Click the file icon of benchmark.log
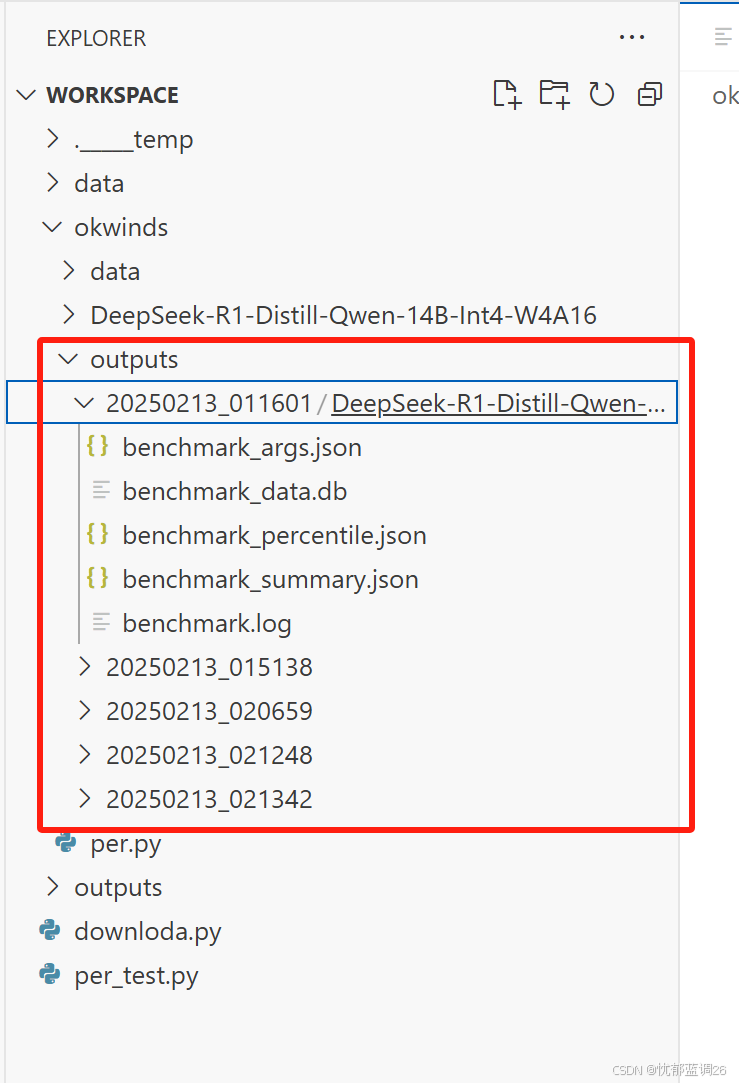The width and height of the screenshot is (739, 1083). [x=101, y=622]
